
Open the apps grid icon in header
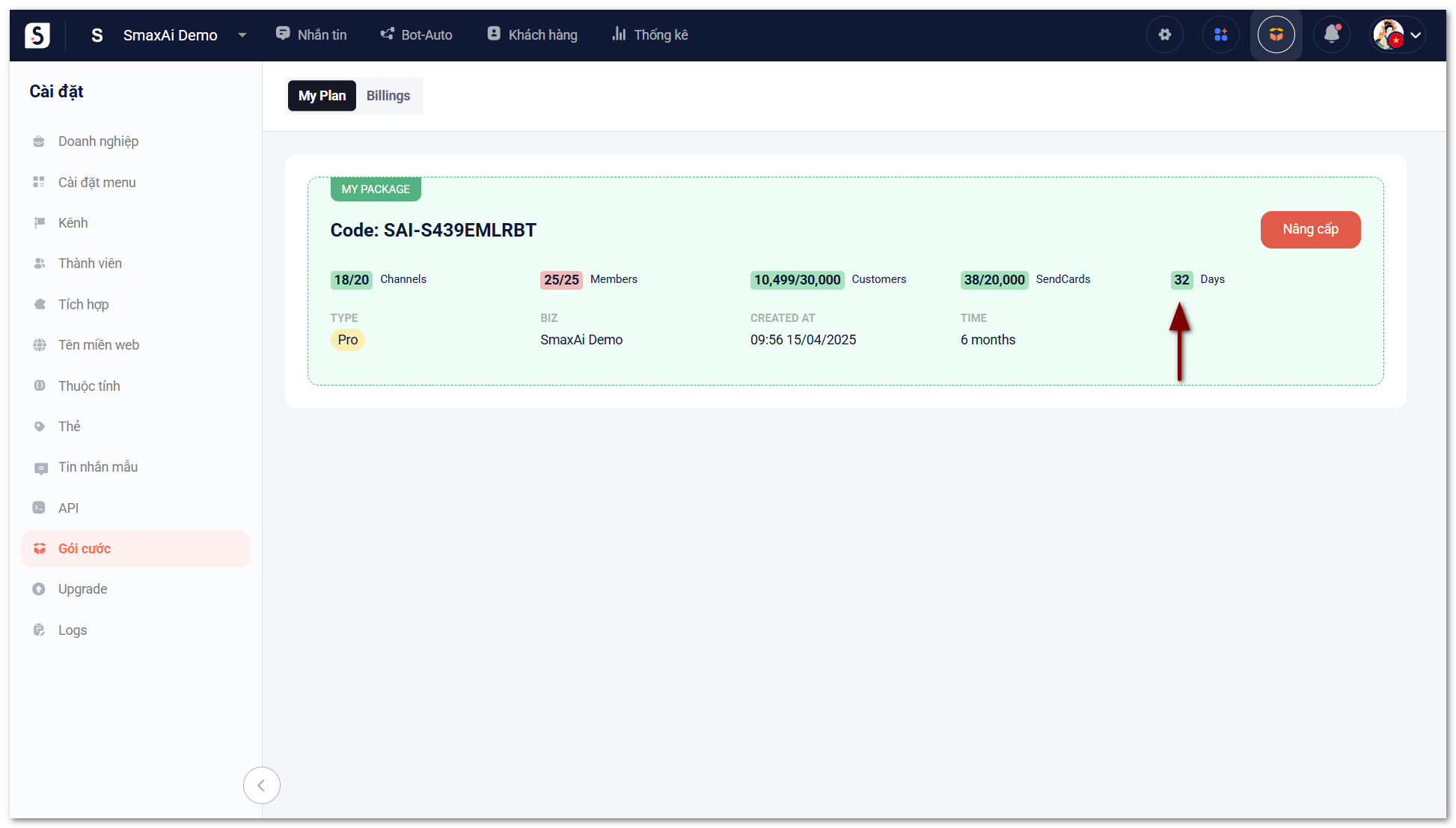(x=1220, y=34)
